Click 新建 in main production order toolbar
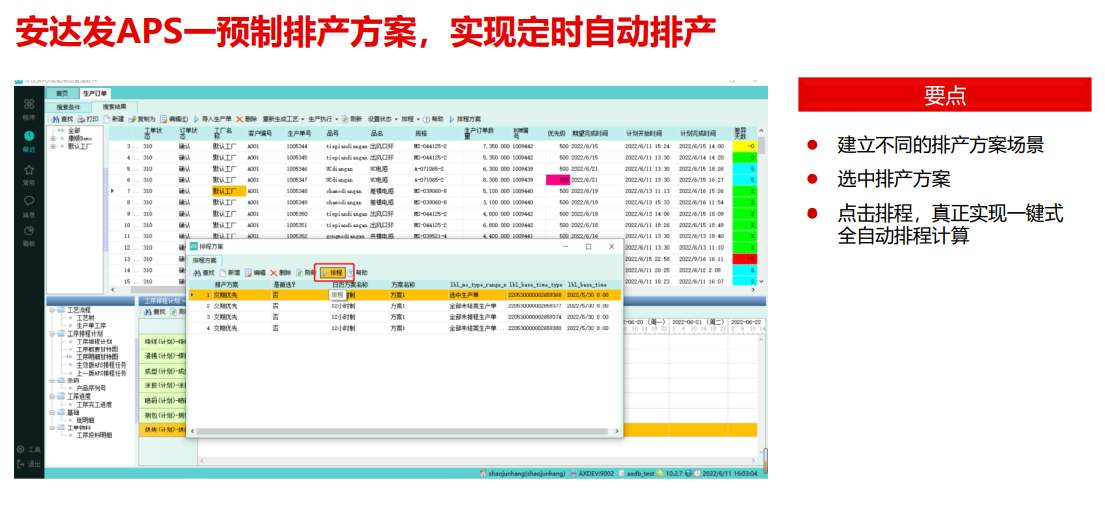The image size is (1105, 530). 113,119
